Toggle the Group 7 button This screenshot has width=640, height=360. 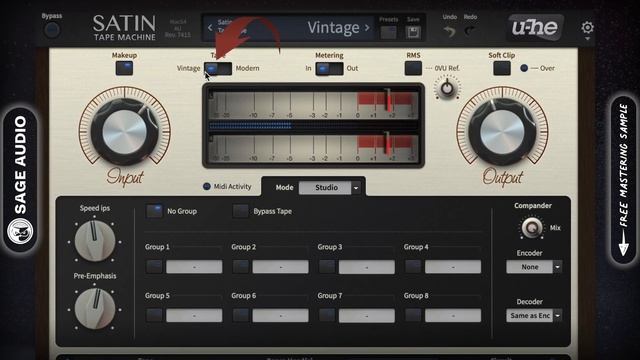pos(327,315)
